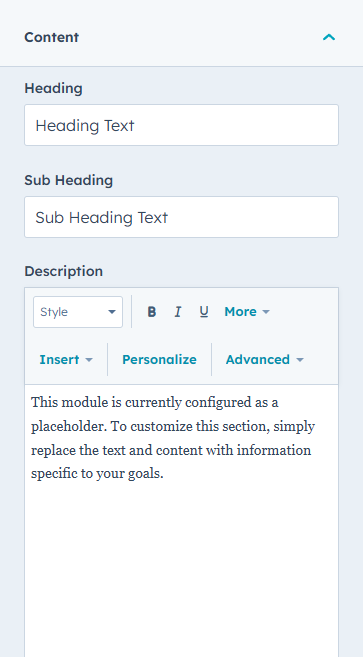363x657 pixels.
Task: Place cursor in the description paragraph text
Action: (x=173, y=438)
